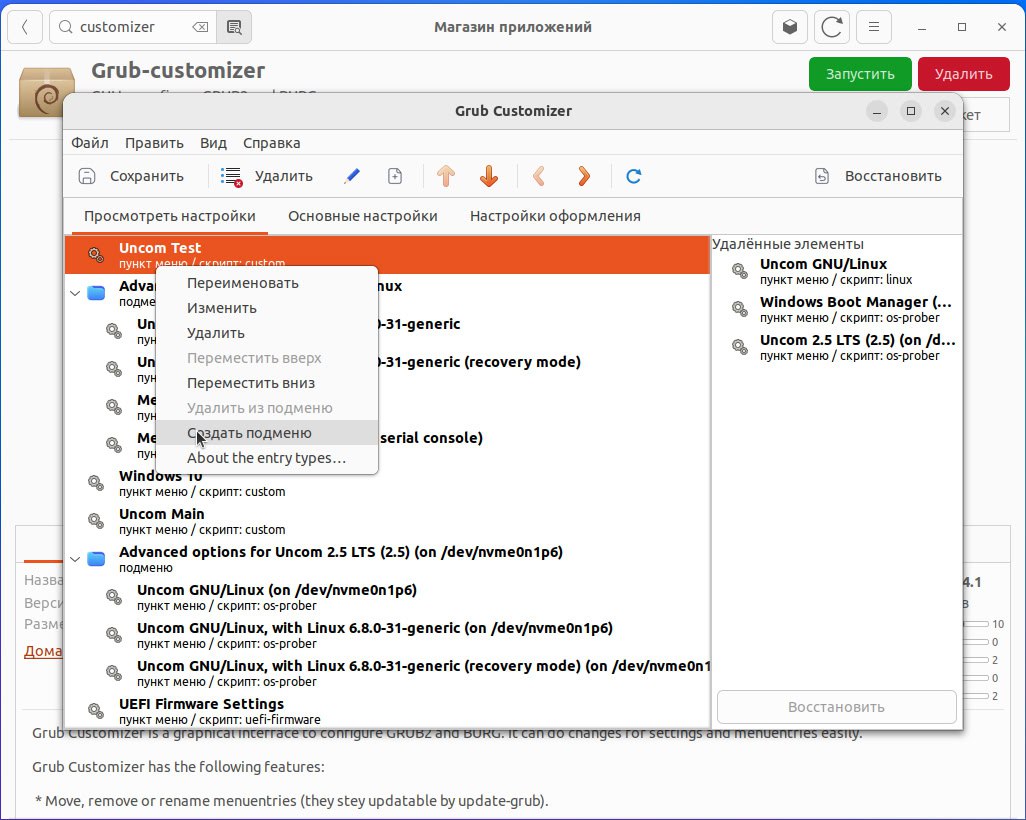Select the Просмотреть настройки tab

tap(169, 216)
